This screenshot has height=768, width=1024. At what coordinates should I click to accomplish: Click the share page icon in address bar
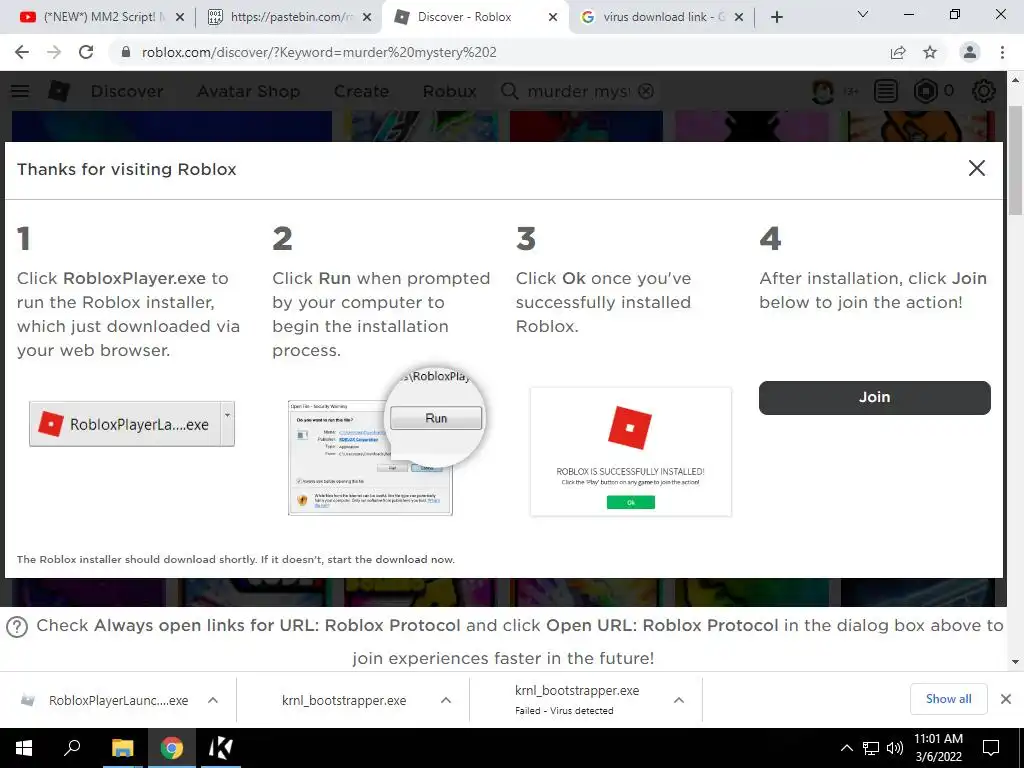[x=898, y=52]
